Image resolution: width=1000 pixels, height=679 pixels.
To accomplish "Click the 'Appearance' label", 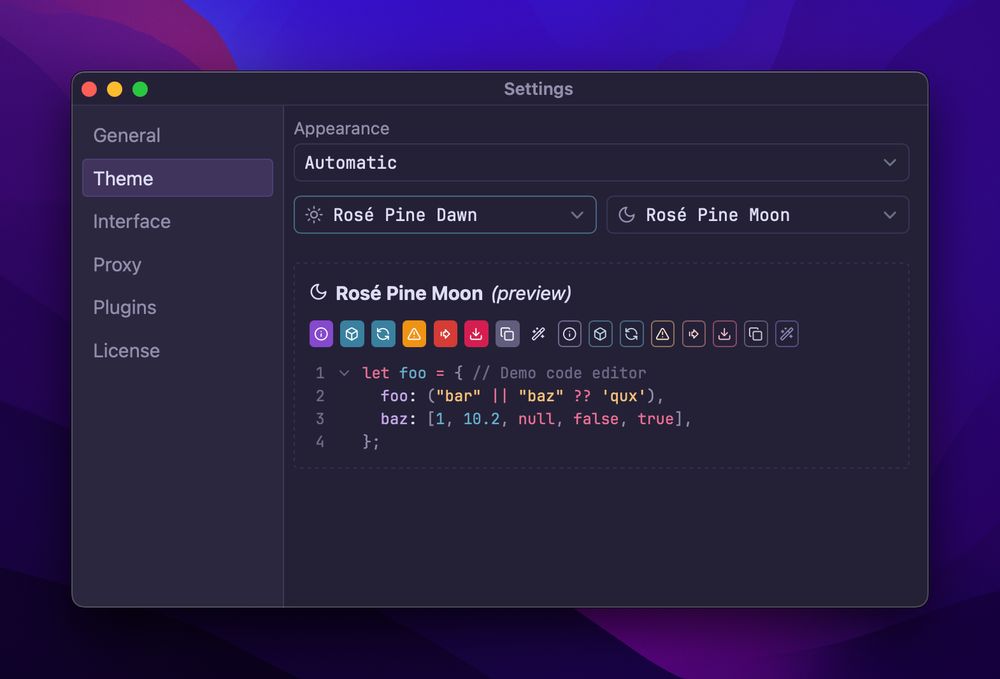I will [341, 129].
